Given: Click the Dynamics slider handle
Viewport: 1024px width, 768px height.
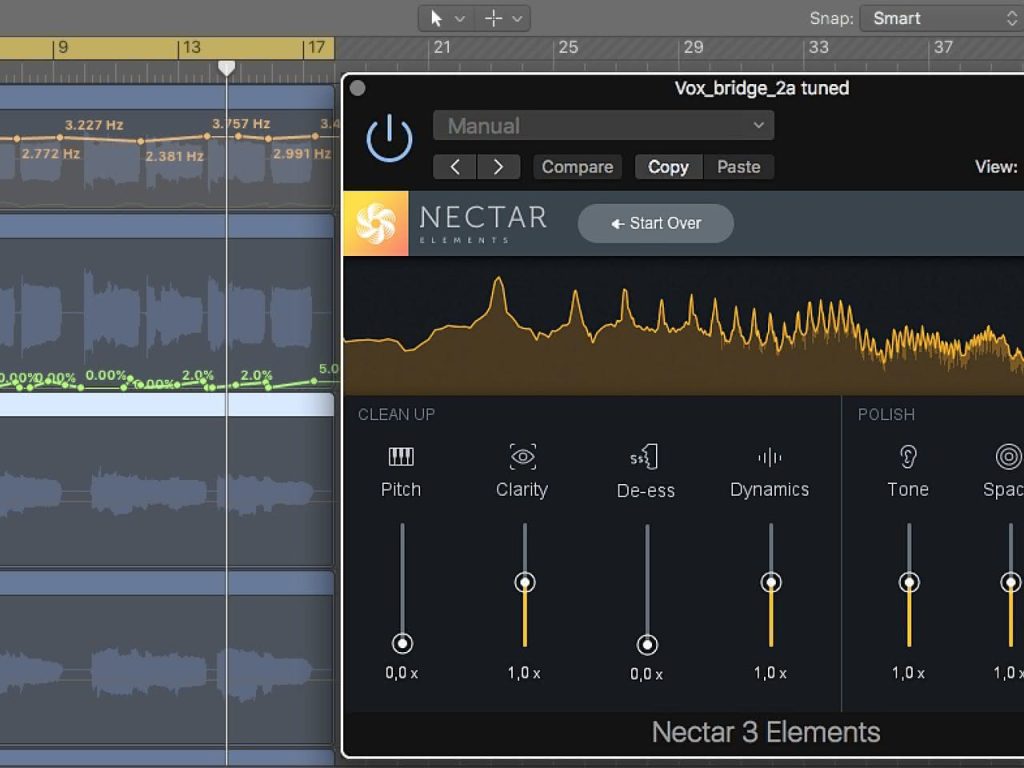Looking at the screenshot, I should click(x=771, y=582).
